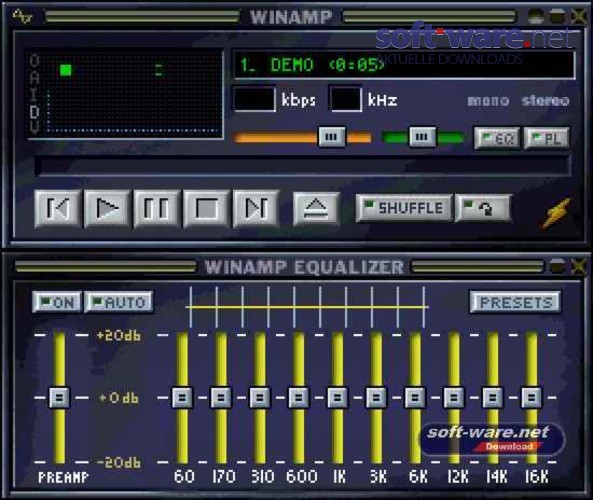Click the O A I D V options strip

[x=34, y=94]
